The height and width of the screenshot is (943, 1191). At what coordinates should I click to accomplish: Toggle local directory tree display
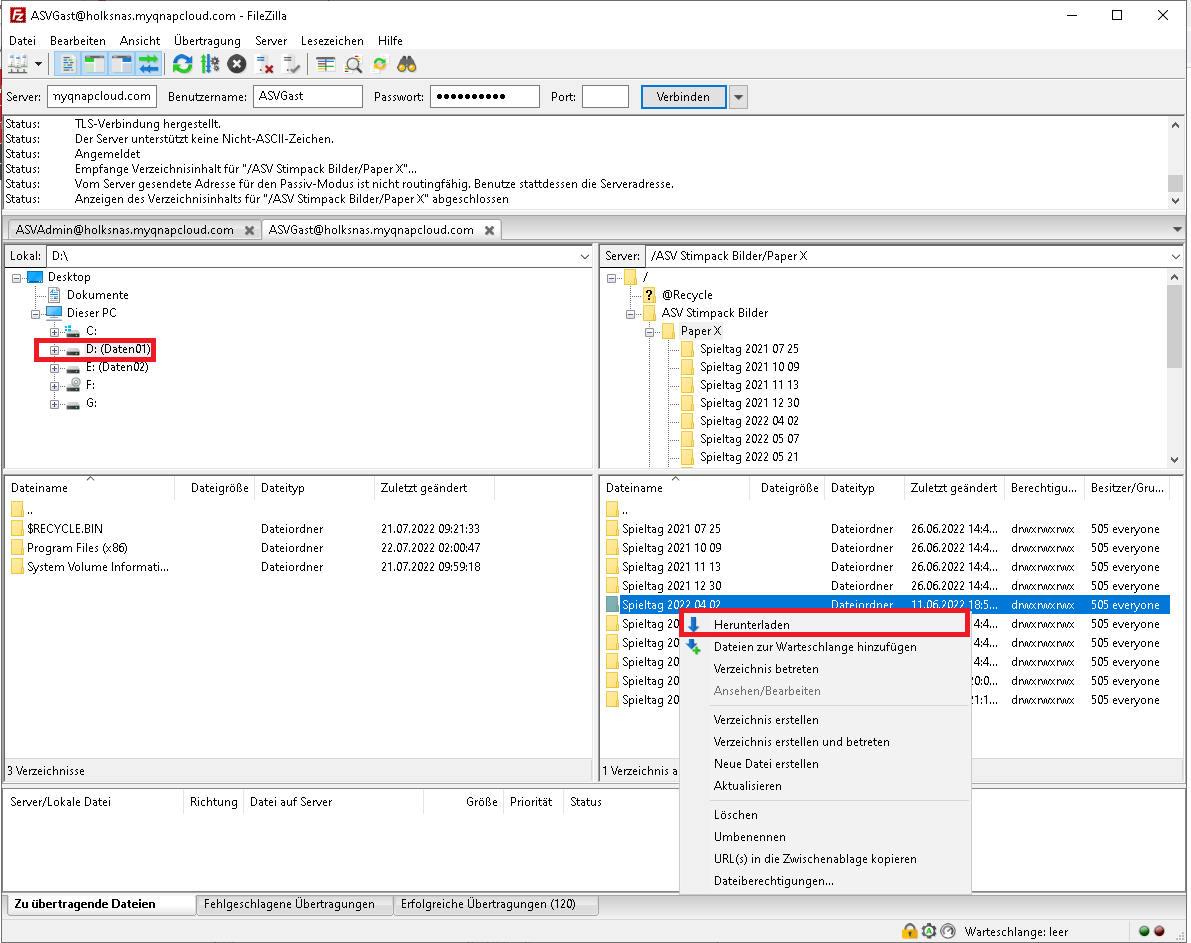click(x=95, y=65)
